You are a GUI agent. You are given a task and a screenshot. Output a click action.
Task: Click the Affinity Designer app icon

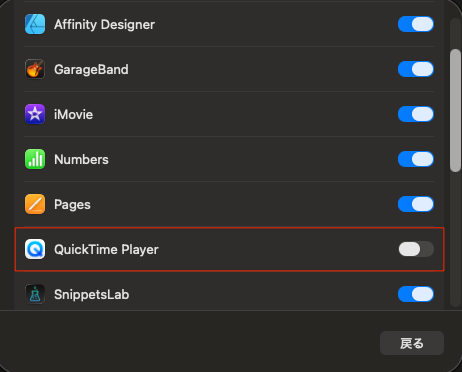(35, 24)
